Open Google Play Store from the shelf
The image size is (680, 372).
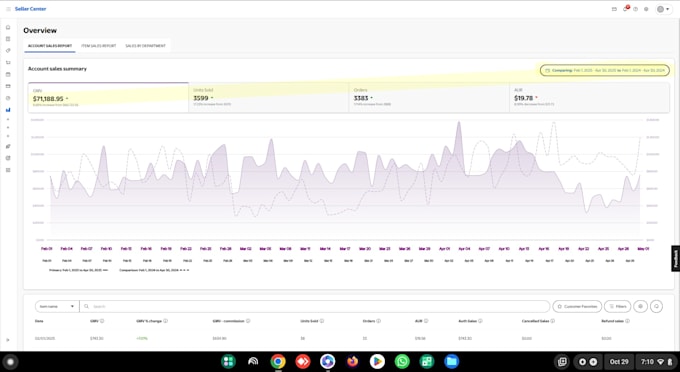(x=377, y=362)
